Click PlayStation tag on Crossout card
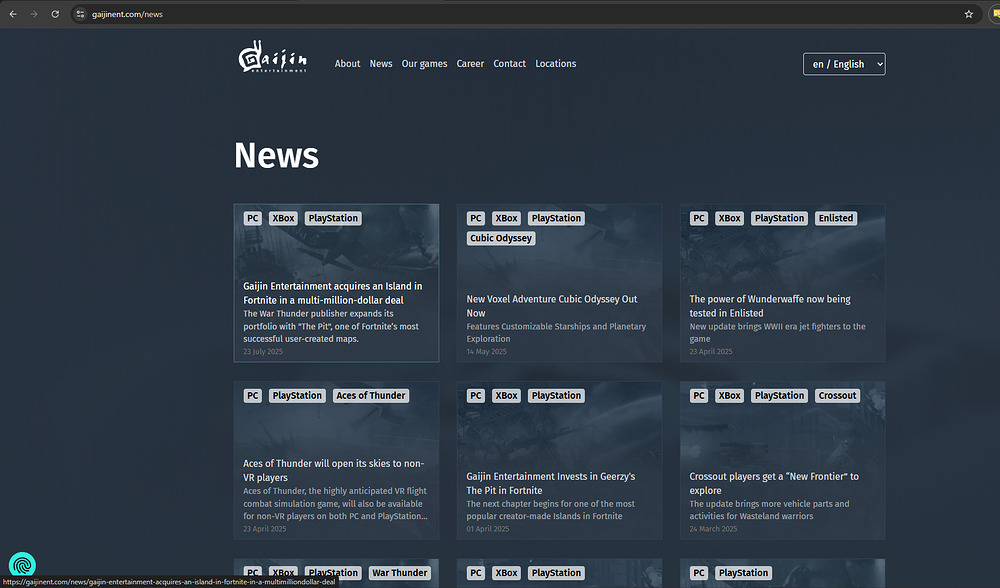This screenshot has width=1000, height=588. click(779, 395)
